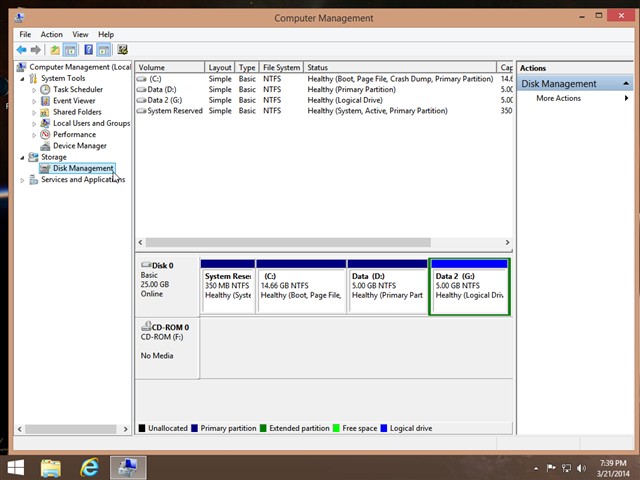The height and width of the screenshot is (480, 640).
Task: Expand Services and Applications tree node
Action: pyautogui.click(x=22, y=180)
